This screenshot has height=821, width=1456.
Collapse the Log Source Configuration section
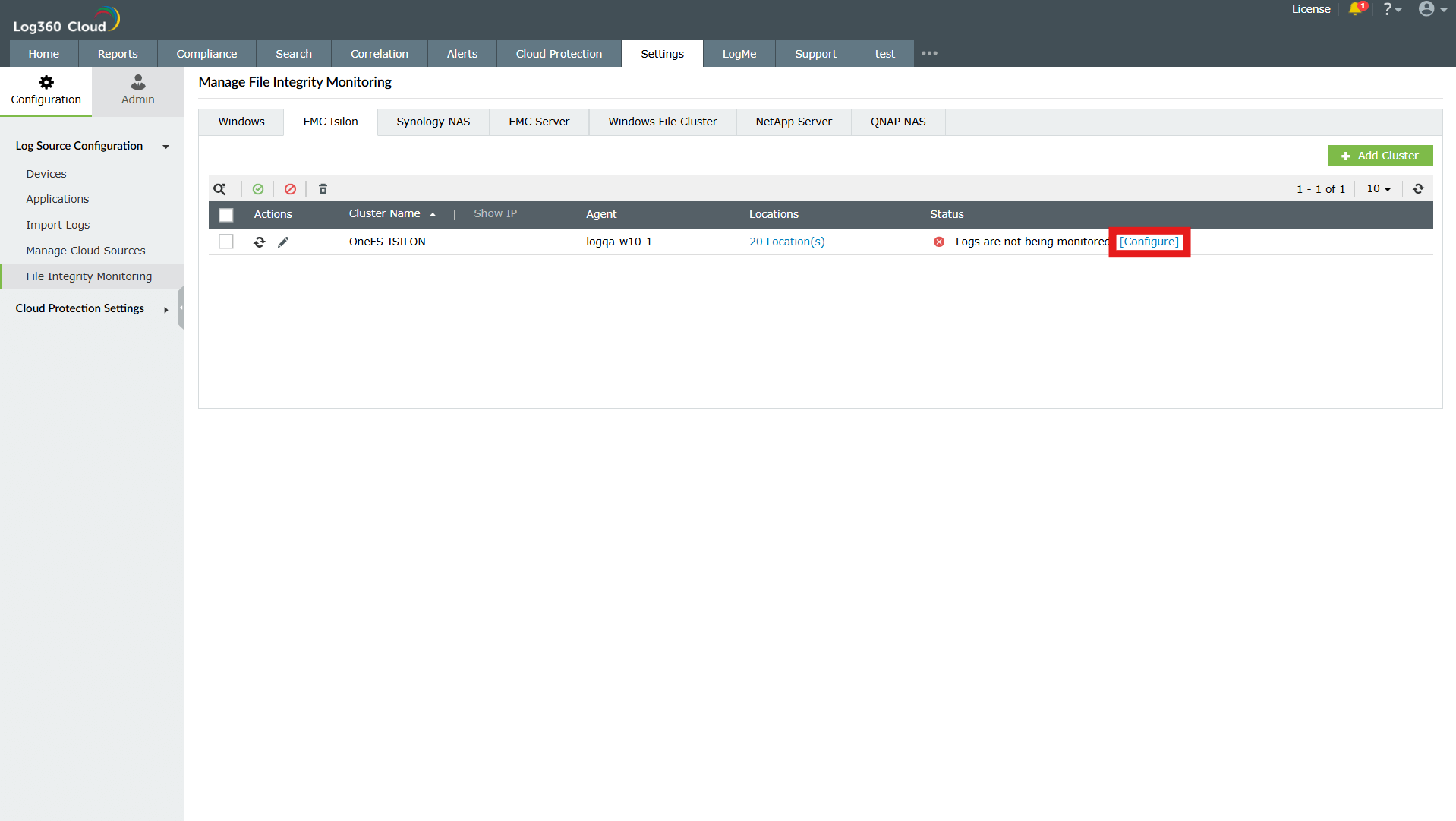pos(165,147)
